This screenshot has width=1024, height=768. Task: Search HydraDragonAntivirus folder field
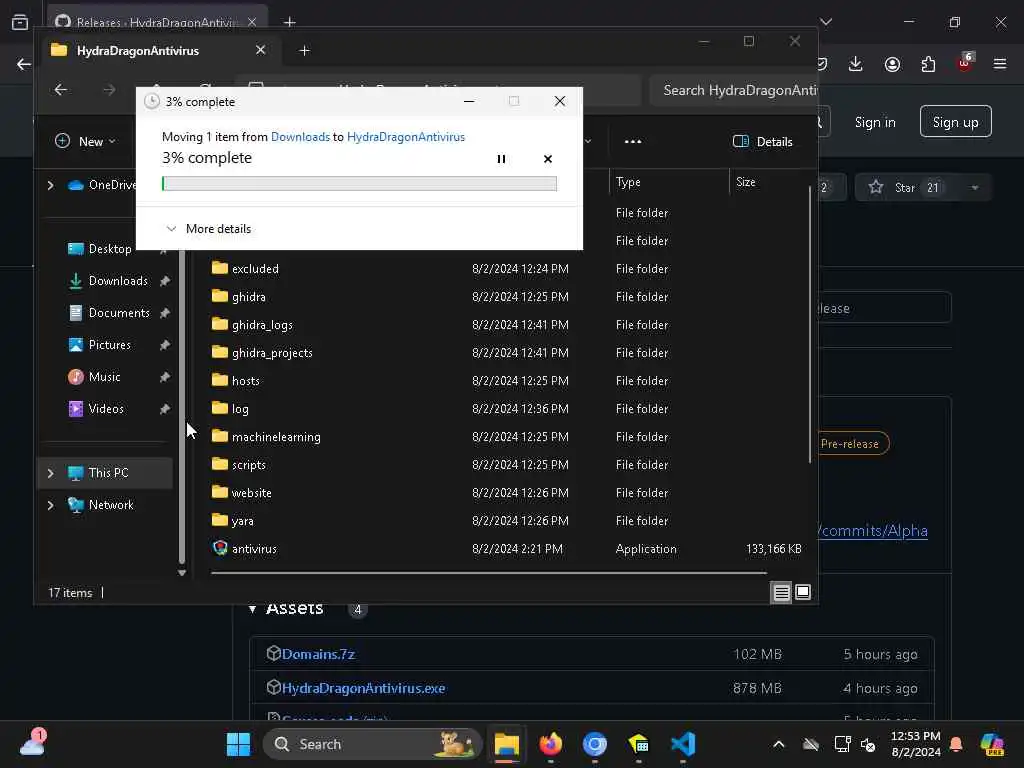(x=735, y=90)
